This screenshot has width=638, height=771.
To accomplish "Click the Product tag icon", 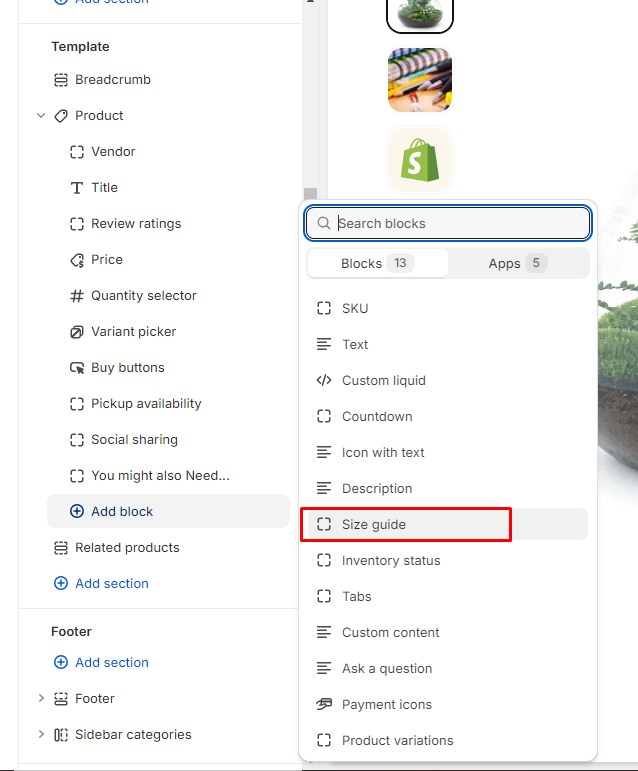I will [60, 116].
